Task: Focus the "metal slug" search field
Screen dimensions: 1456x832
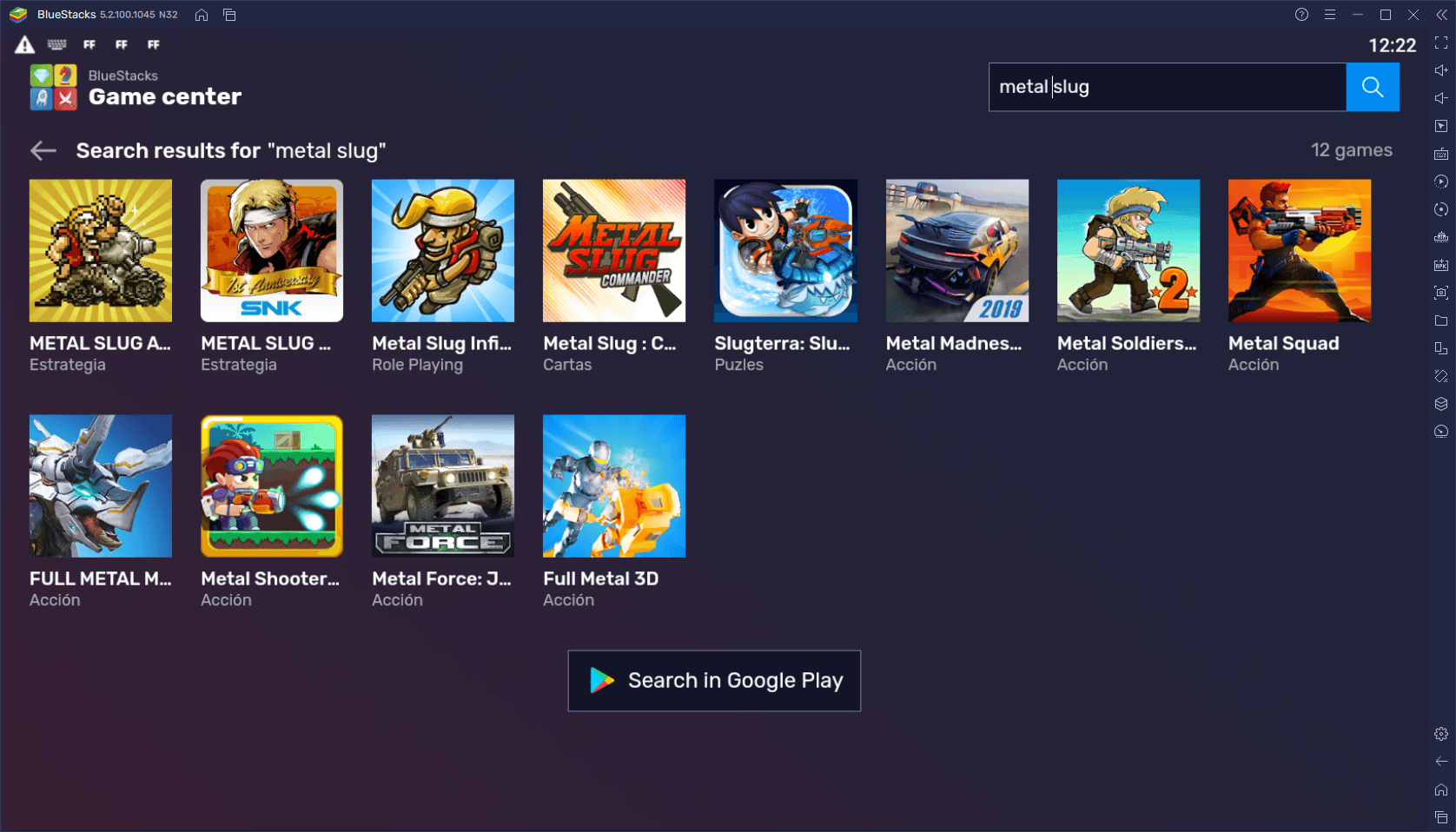Action: (1168, 87)
